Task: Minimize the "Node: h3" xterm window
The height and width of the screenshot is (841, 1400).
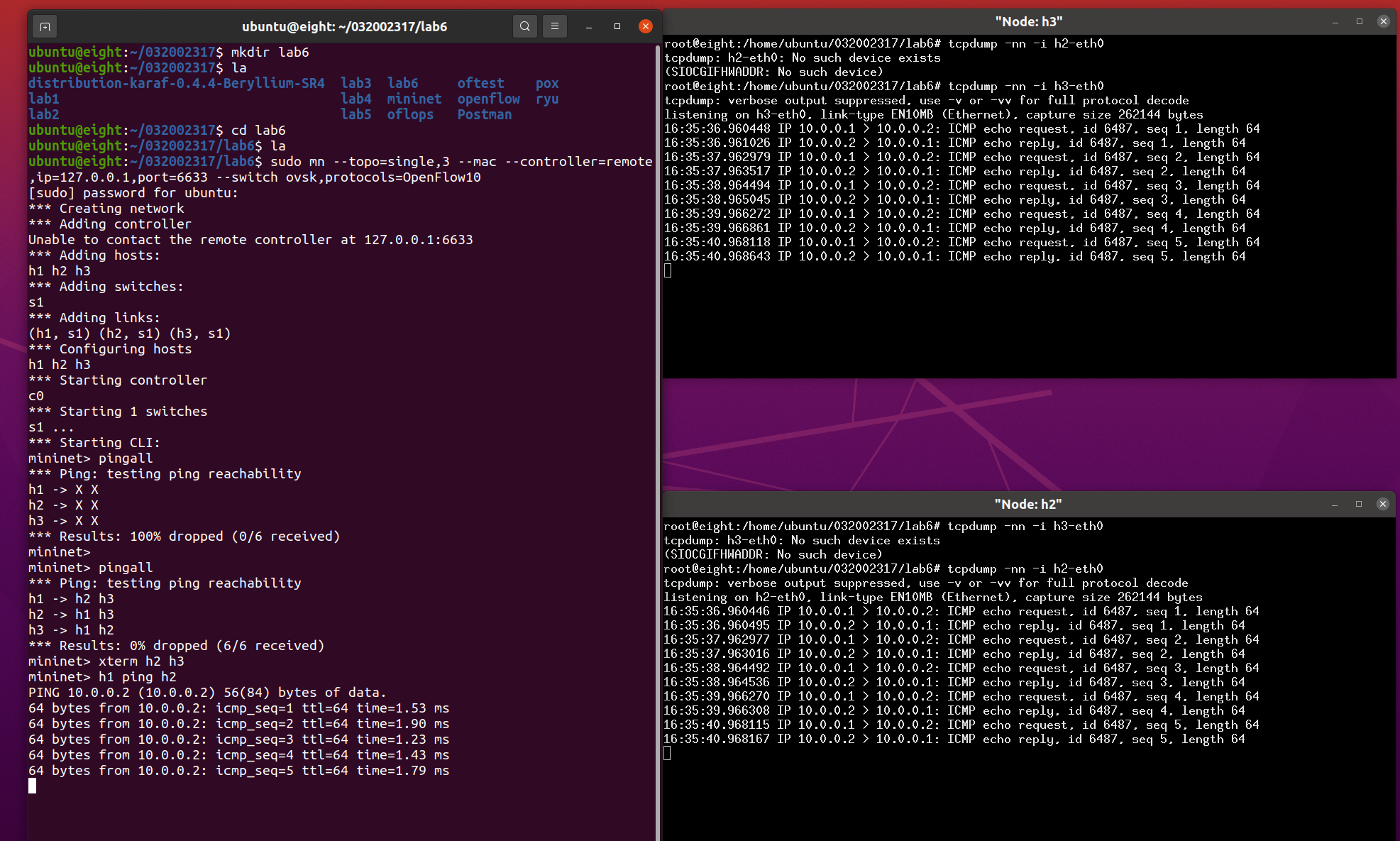Action: [1335, 22]
